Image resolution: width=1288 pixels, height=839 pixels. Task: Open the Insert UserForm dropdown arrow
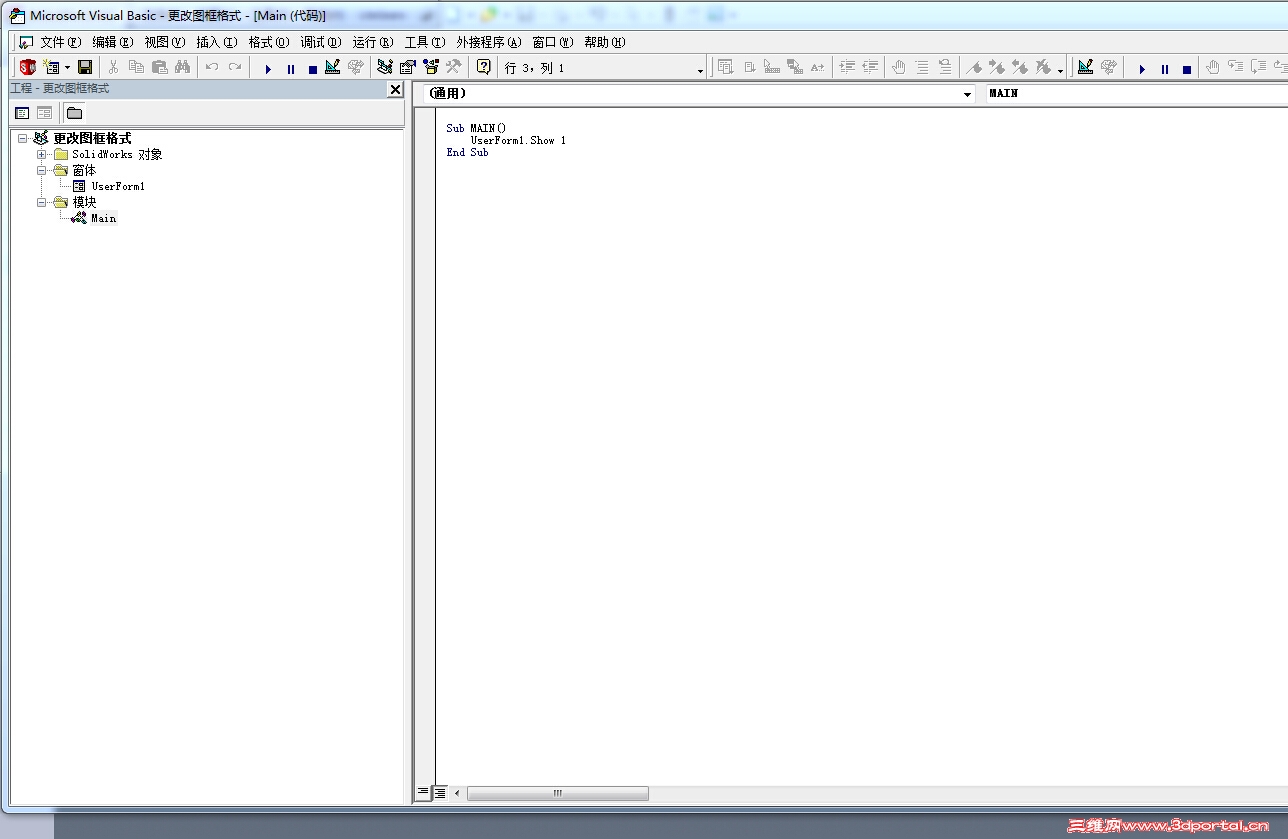pyautogui.click(x=68, y=68)
